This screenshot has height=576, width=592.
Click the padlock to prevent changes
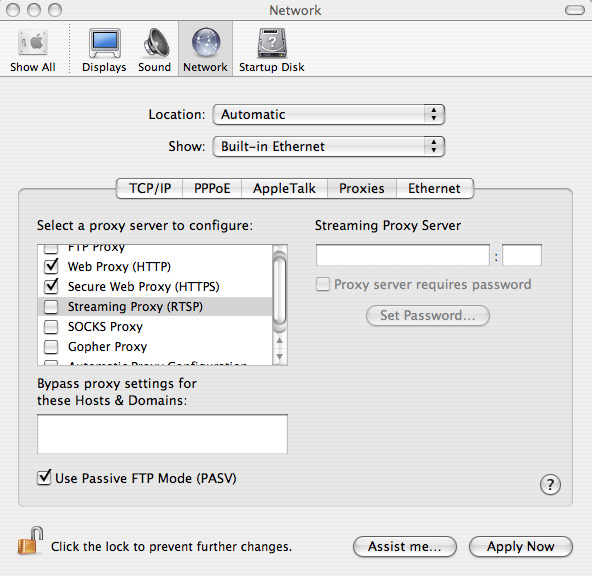pyautogui.click(x=30, y=541)
